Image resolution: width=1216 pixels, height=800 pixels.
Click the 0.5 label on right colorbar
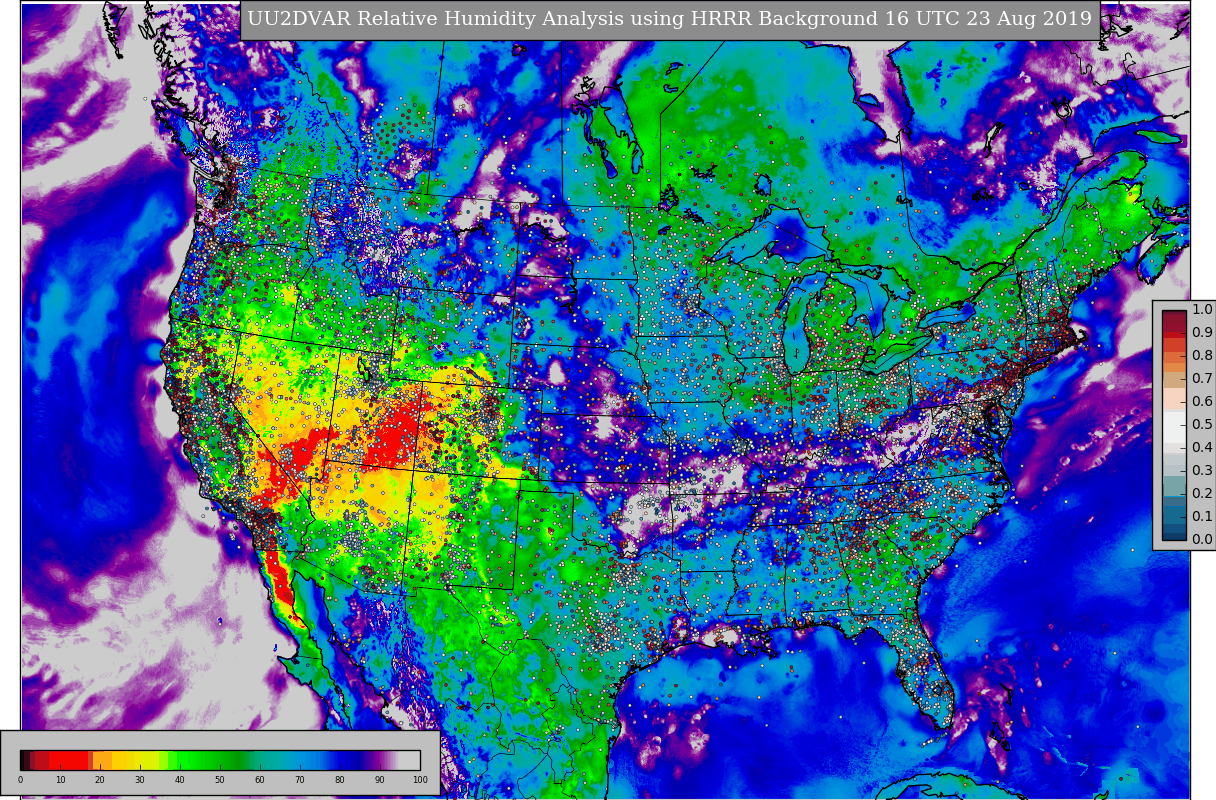point(1202,424)
